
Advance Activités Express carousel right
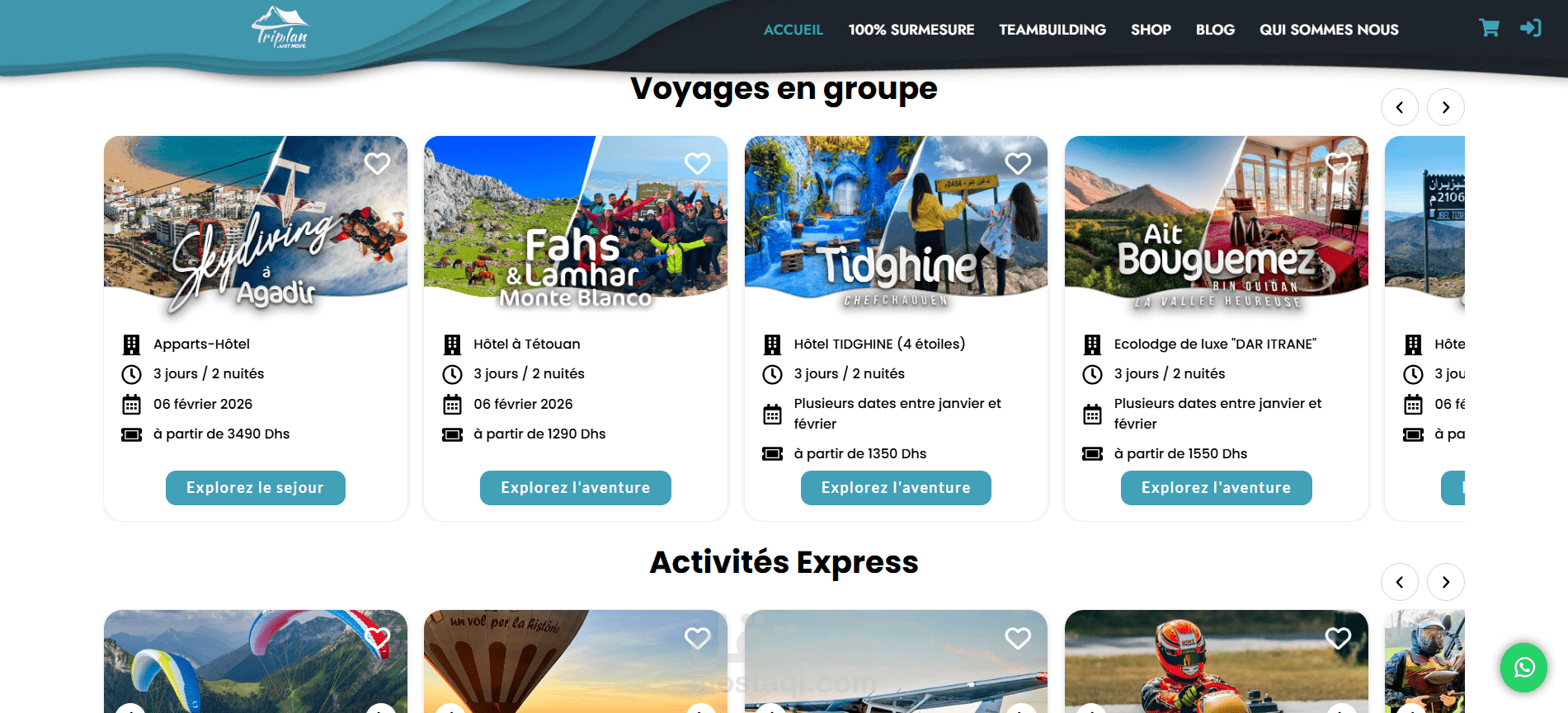1445,582
